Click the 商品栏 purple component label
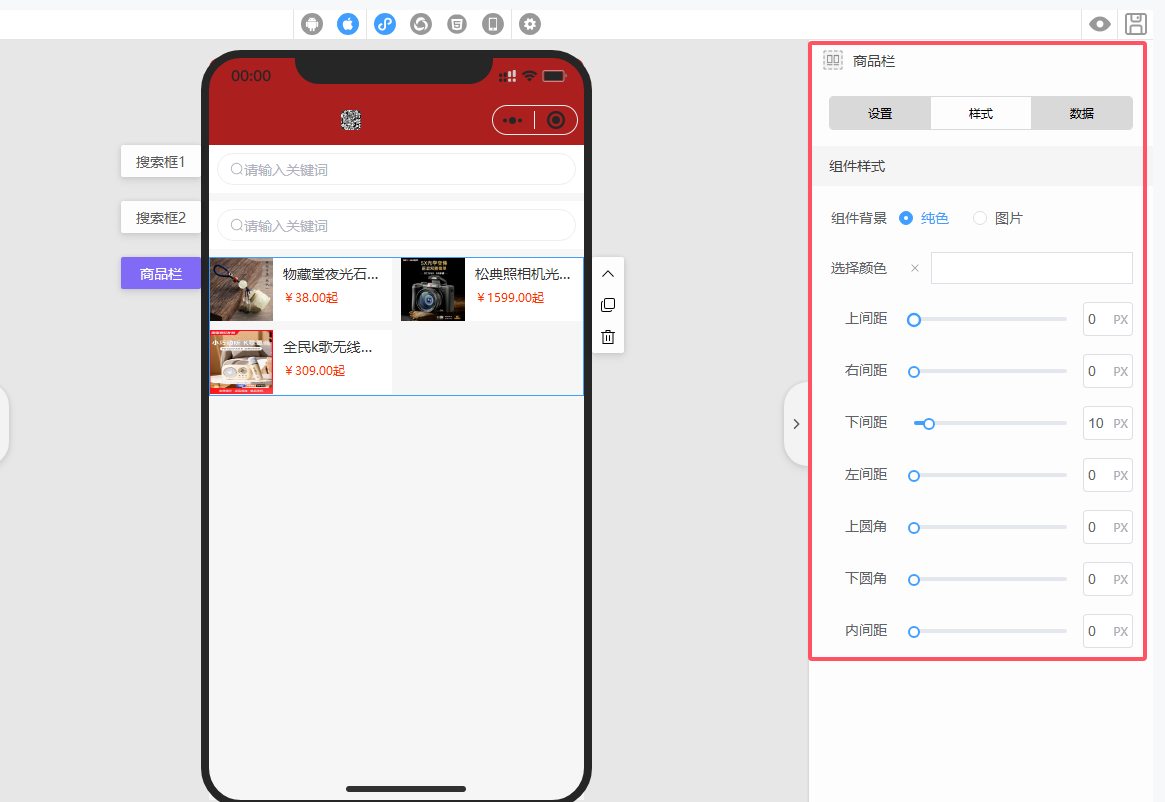The width and height of the screenshot is (1165, 802). tap(161, 273)
